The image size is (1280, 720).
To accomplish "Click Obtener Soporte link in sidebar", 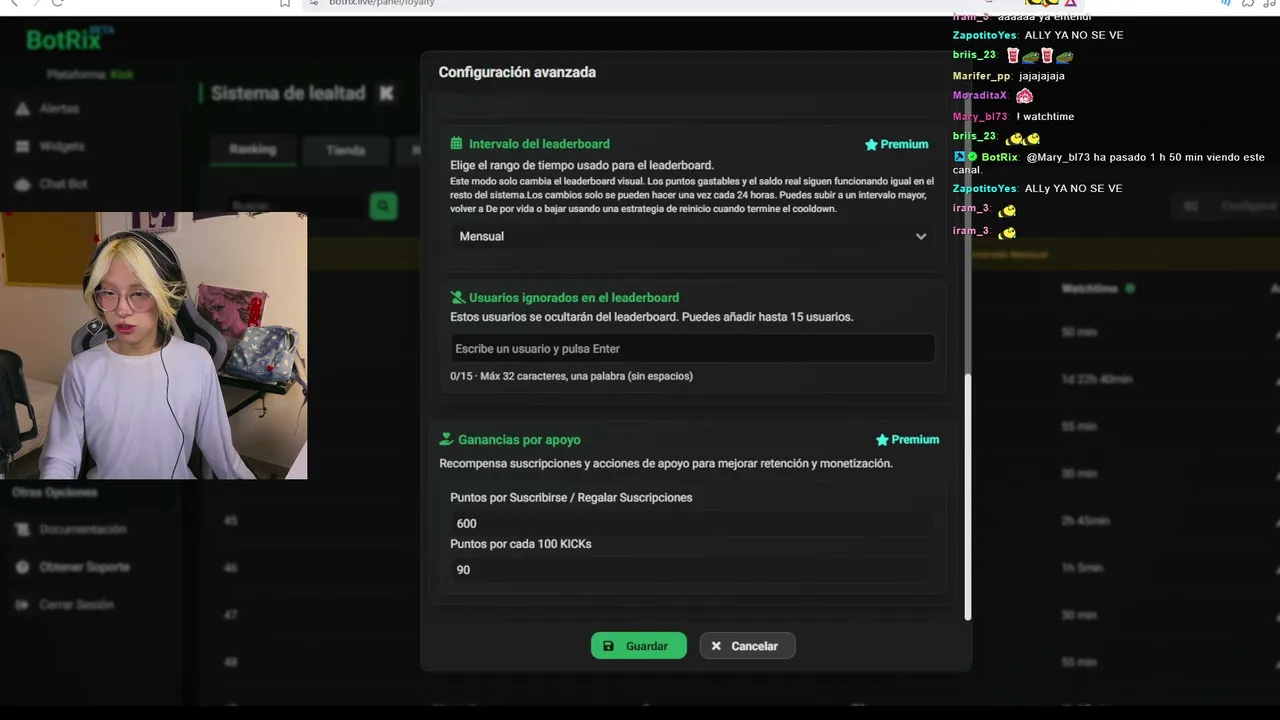I will point(85,567).
